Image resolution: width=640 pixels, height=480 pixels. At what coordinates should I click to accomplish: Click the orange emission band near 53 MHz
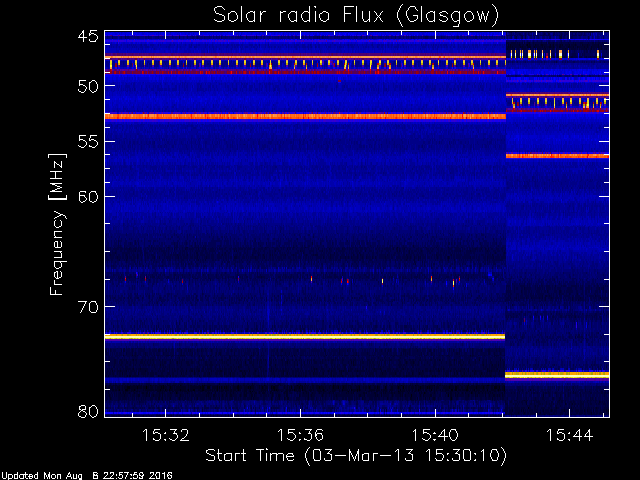(x=305, y=116)
